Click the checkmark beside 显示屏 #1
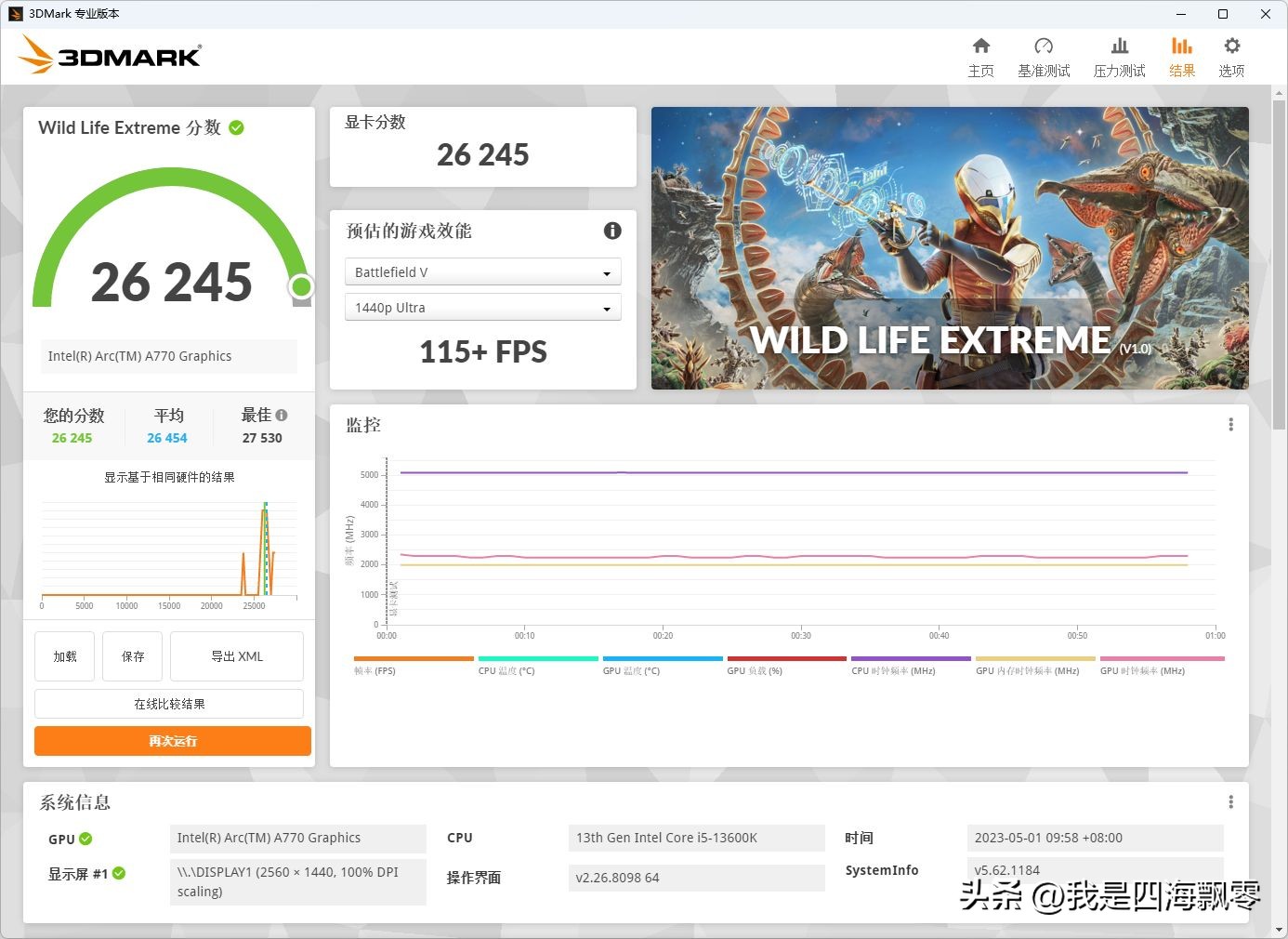1288x939 pixels. pyautogui.click(x=121, y=873)
